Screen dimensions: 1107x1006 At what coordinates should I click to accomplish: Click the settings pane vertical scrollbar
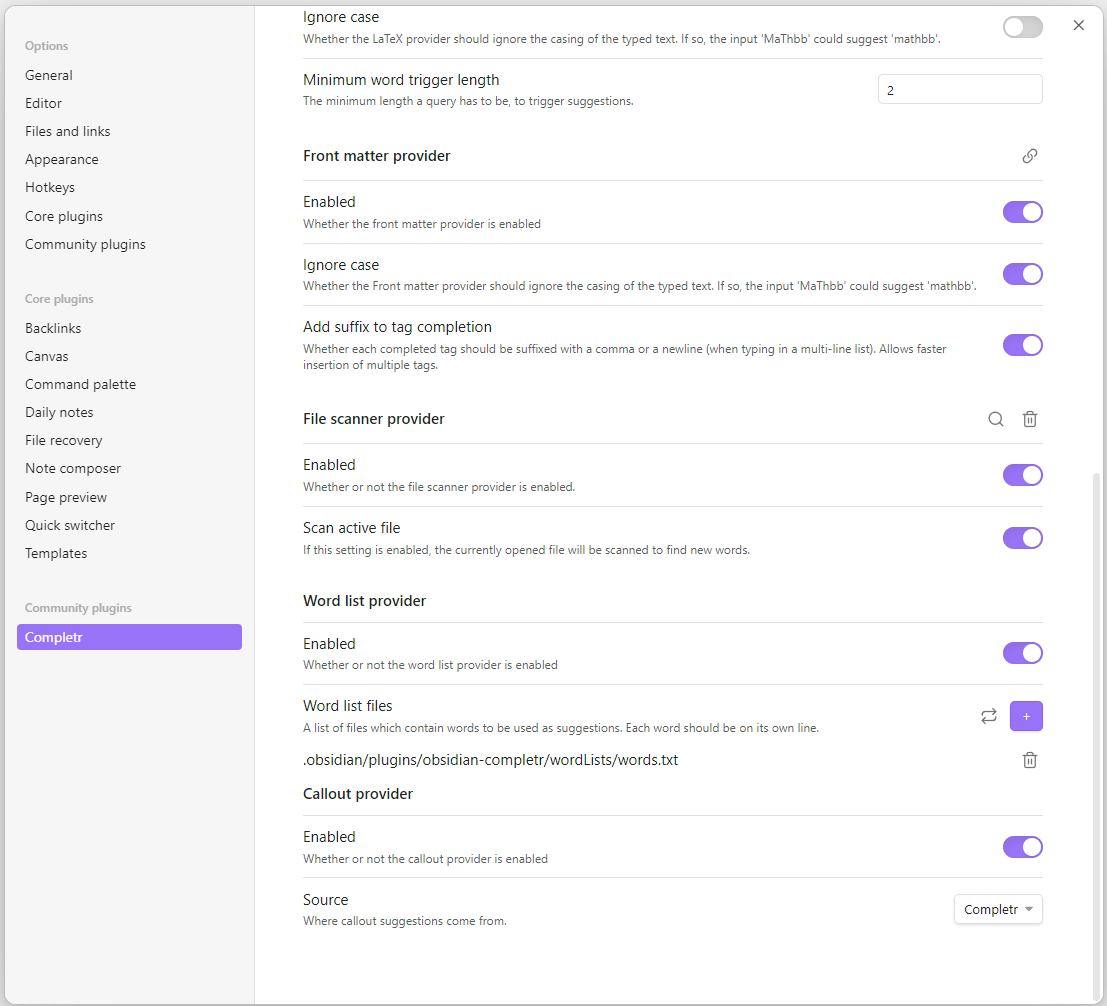1096,734
